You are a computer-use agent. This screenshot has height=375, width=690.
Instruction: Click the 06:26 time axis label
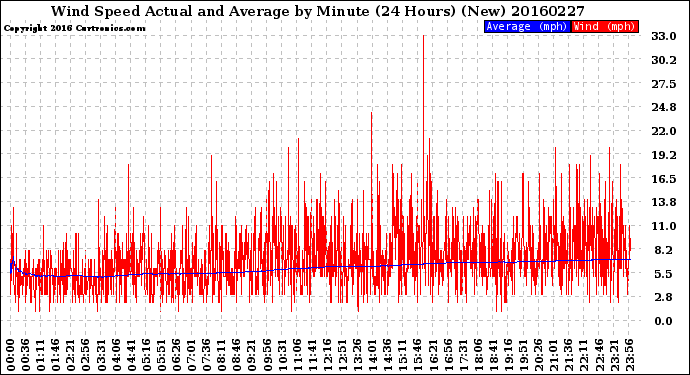click(176, 355)
